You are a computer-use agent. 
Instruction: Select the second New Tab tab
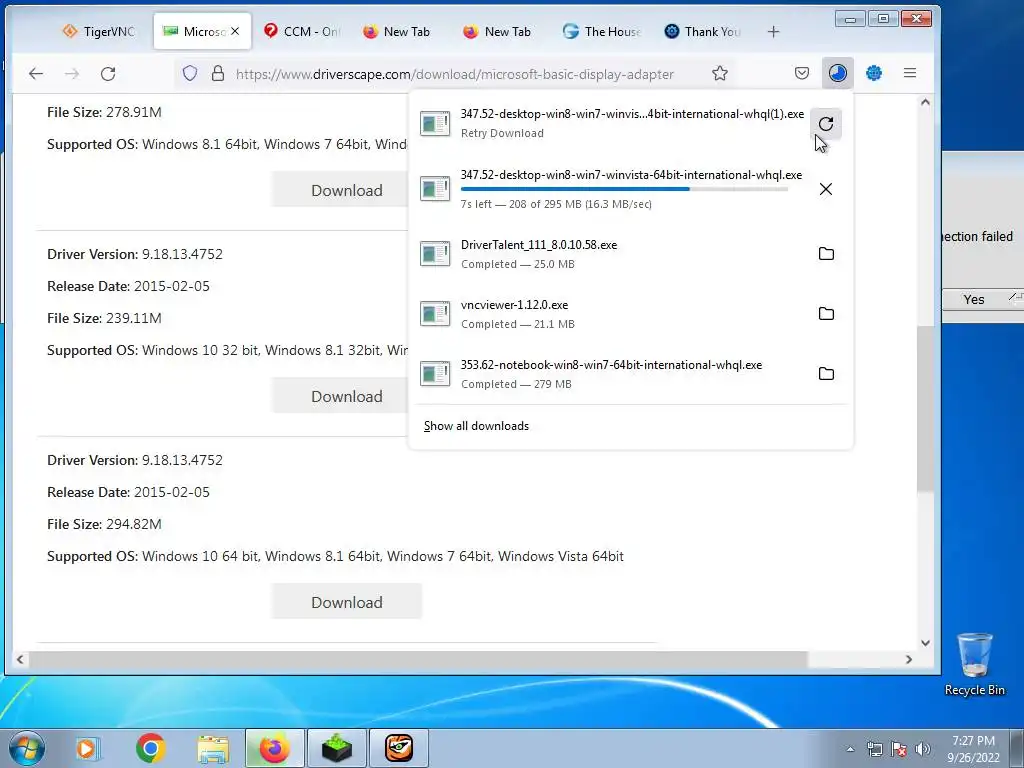[x=498, y=31]
